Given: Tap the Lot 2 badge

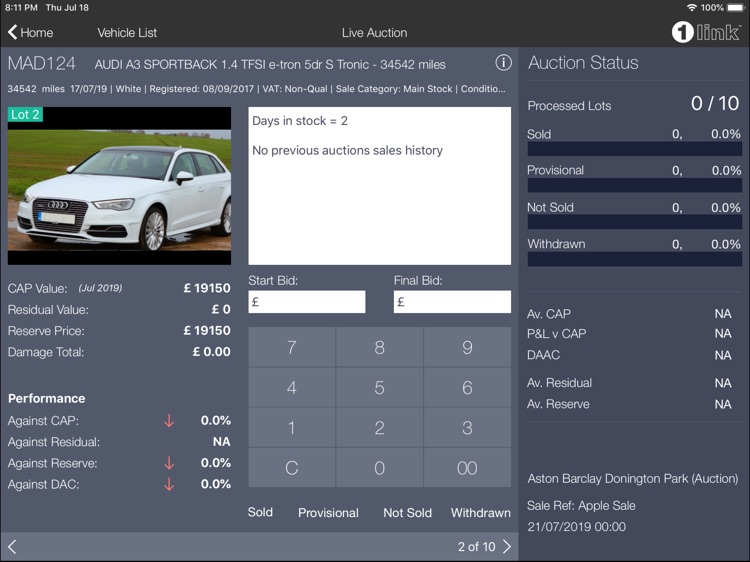Looking at the screenshot, I should point(25,114).
